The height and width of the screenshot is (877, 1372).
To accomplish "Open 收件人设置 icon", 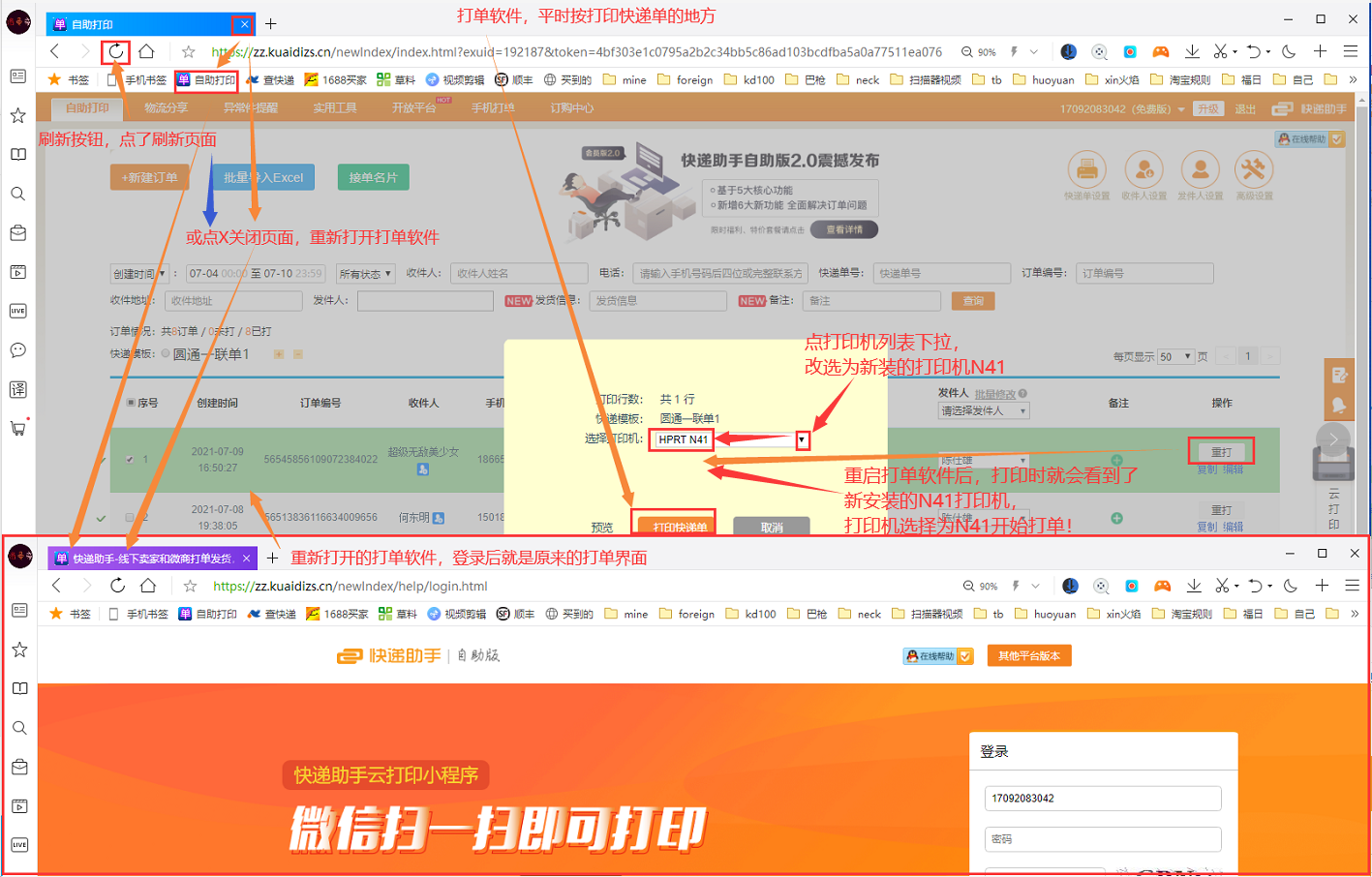I will 1143,169.
